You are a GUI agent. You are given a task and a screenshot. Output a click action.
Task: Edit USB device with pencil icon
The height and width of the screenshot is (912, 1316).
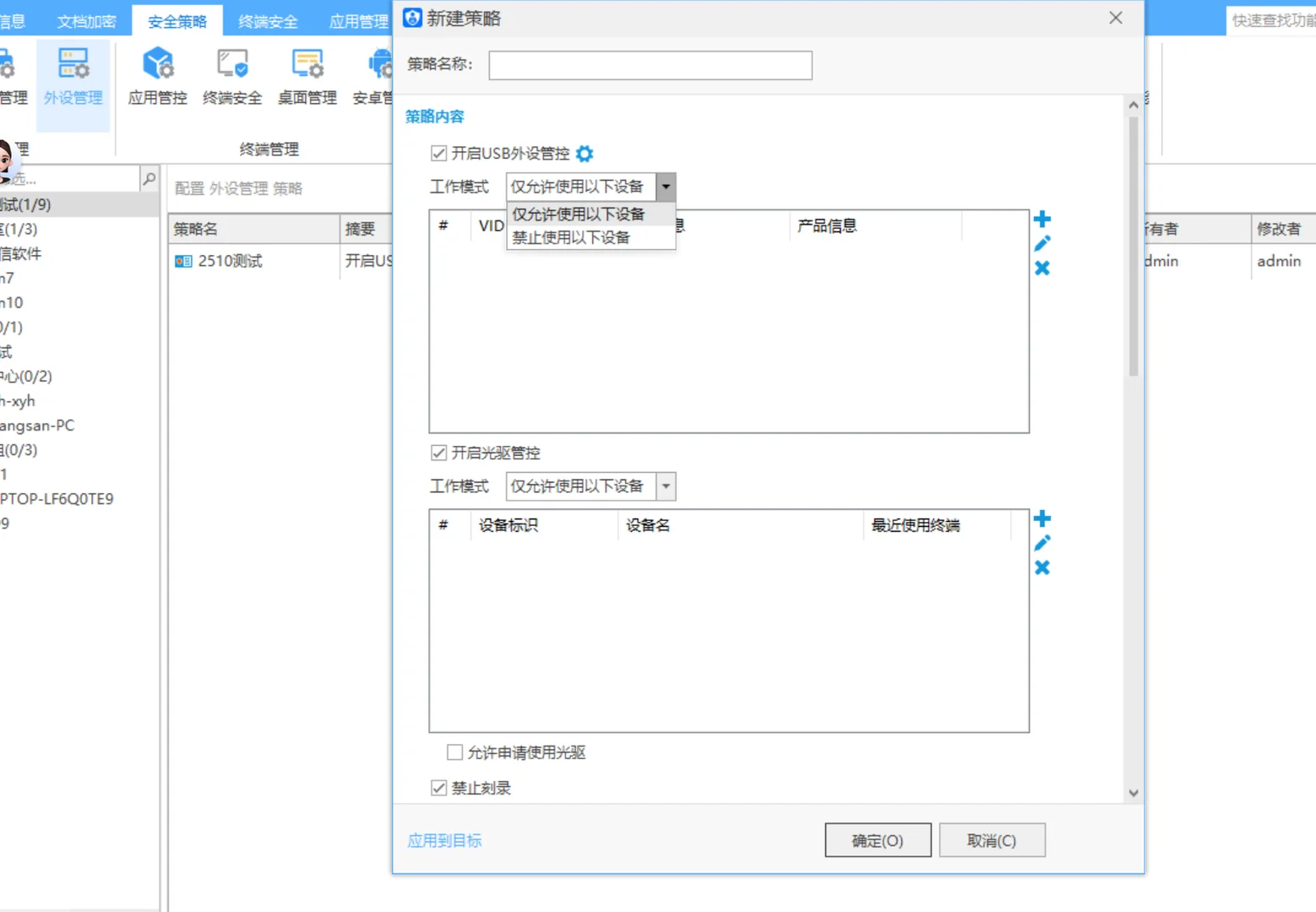click(x=1042, y=244)
